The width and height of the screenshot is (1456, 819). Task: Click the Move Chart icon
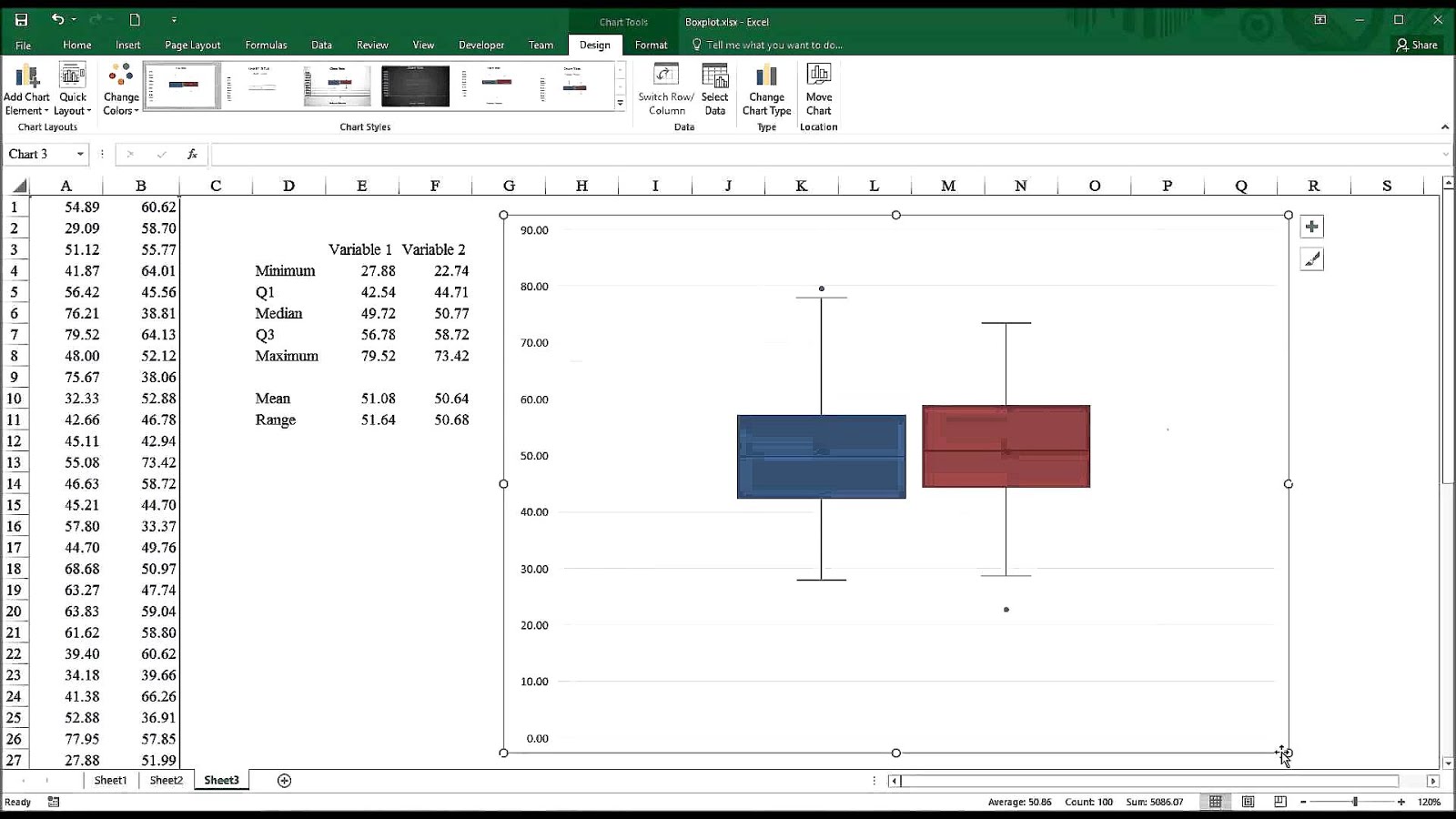point(818,86)
